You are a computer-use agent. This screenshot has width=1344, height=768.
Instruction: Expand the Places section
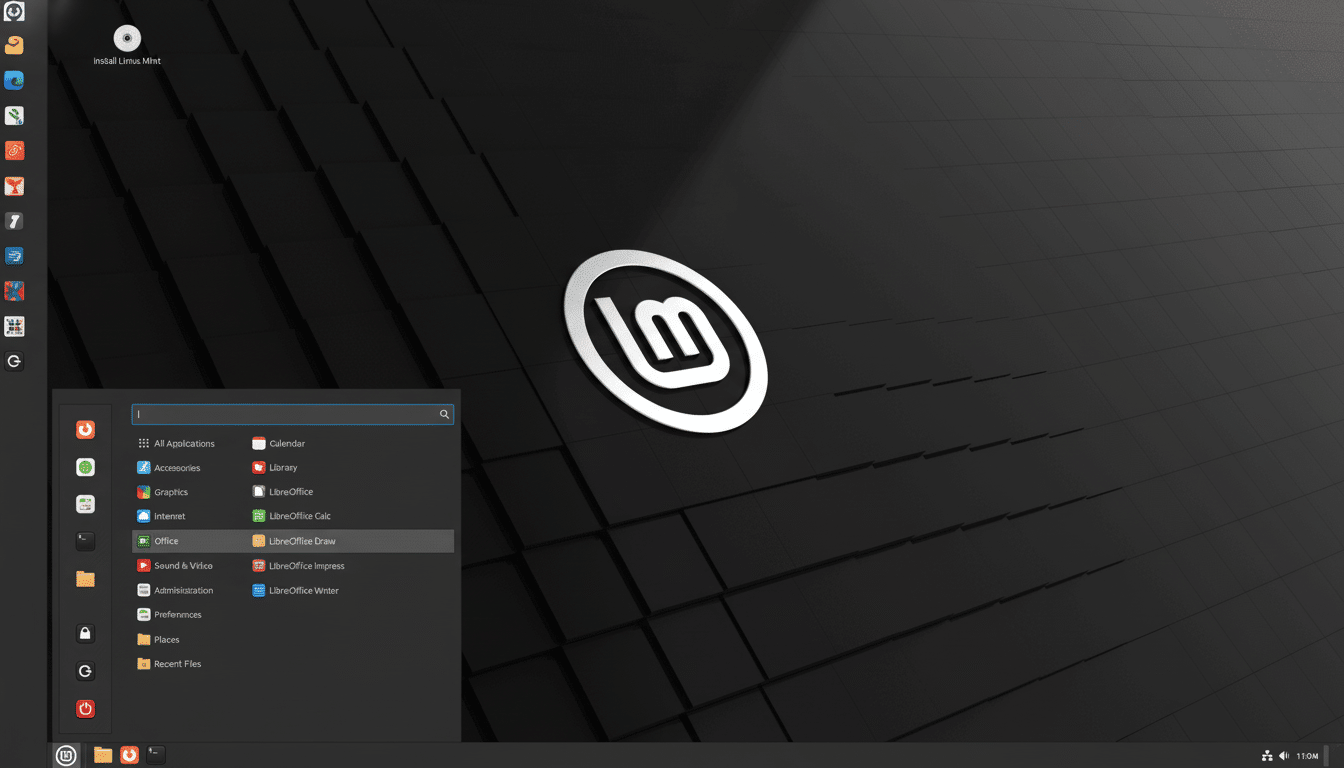tap(166, 639)
